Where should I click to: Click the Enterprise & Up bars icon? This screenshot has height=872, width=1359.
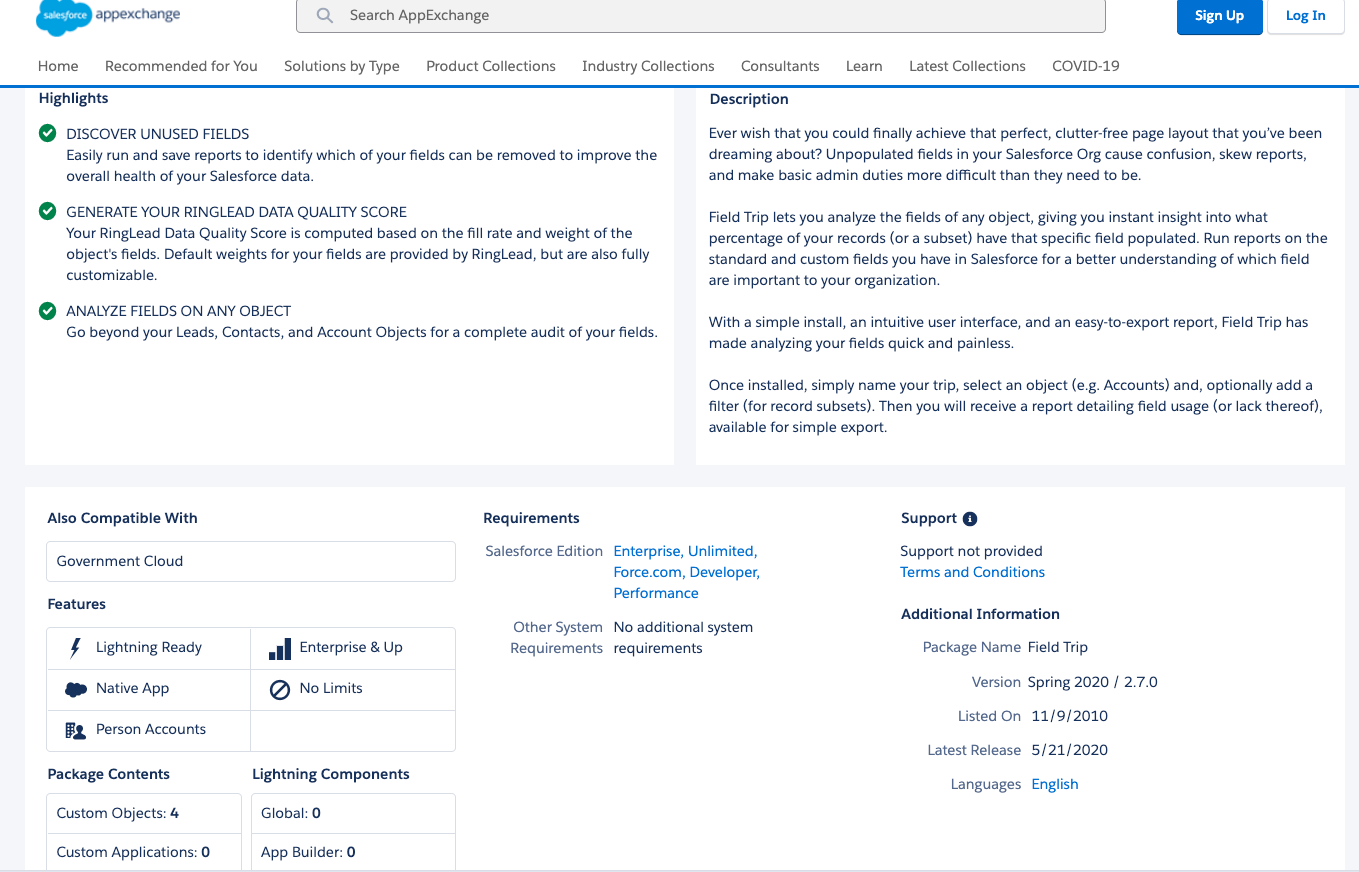pos(280,649)
